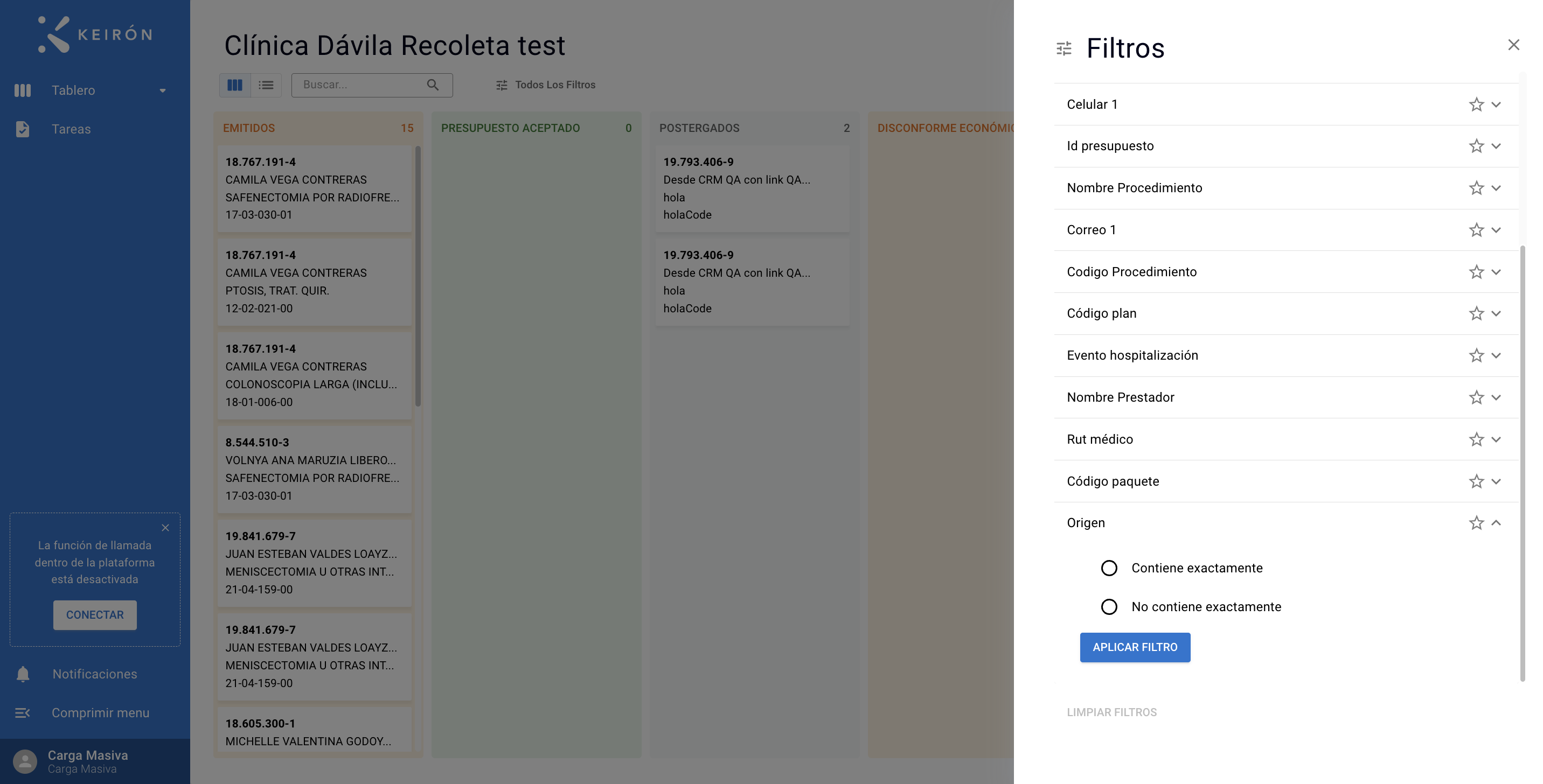Favorite the Evento hospitalización filter
Image resolution: width=1543 pixels, height=784 pixels.
1476,355
